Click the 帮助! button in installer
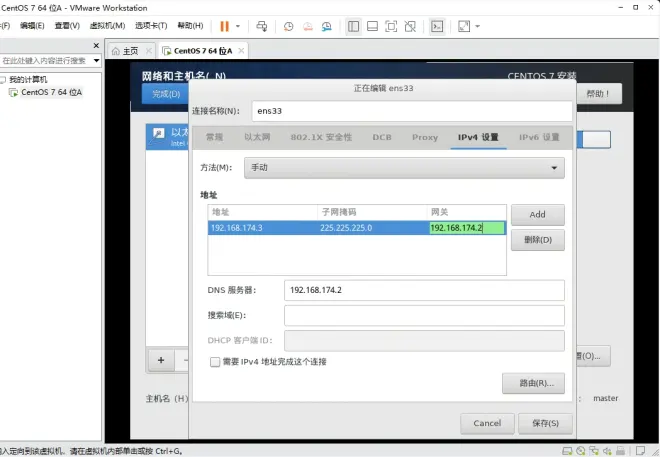Viewport: 660px width, 457px height. click(599, 94)
